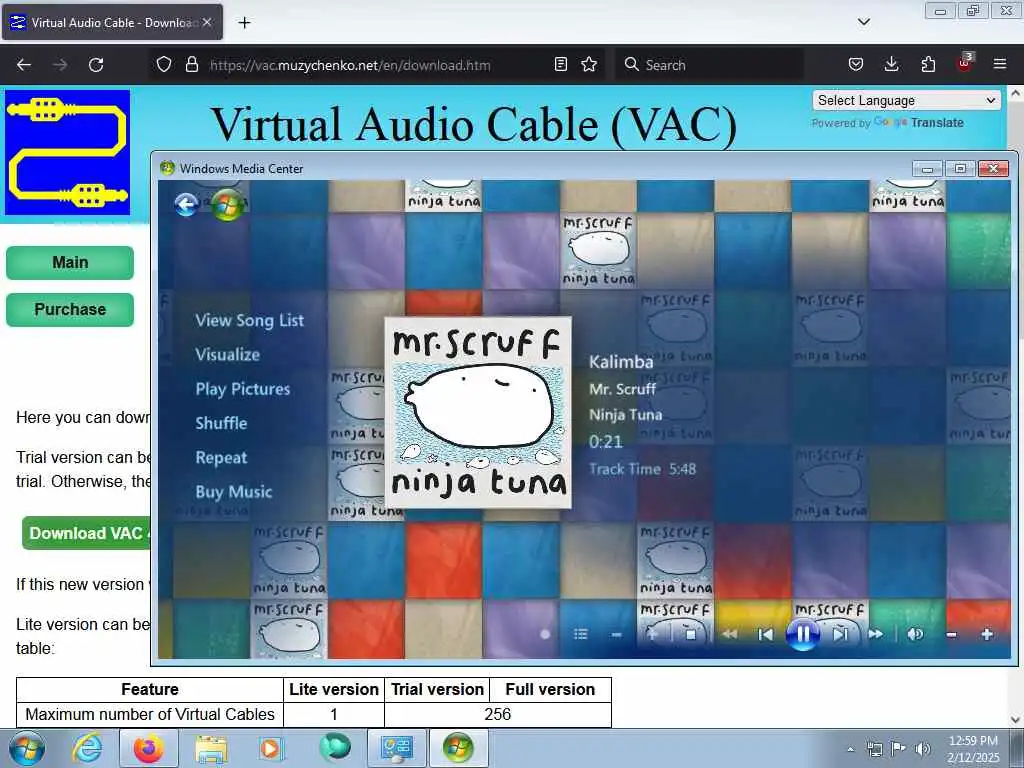Select Buy Music in Media Center menu
1024x768 pixels.
click(234, 492)
